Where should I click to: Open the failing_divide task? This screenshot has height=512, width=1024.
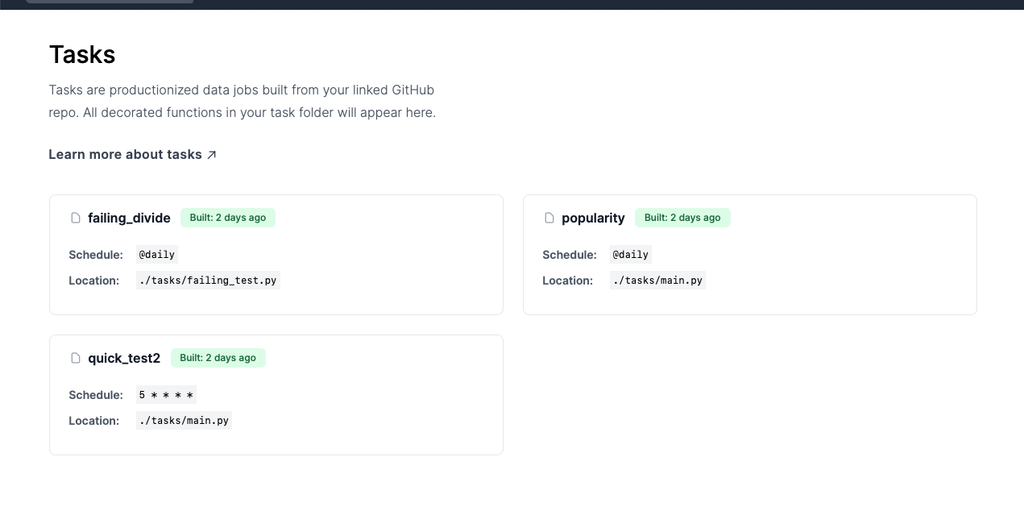pos(129,218)
